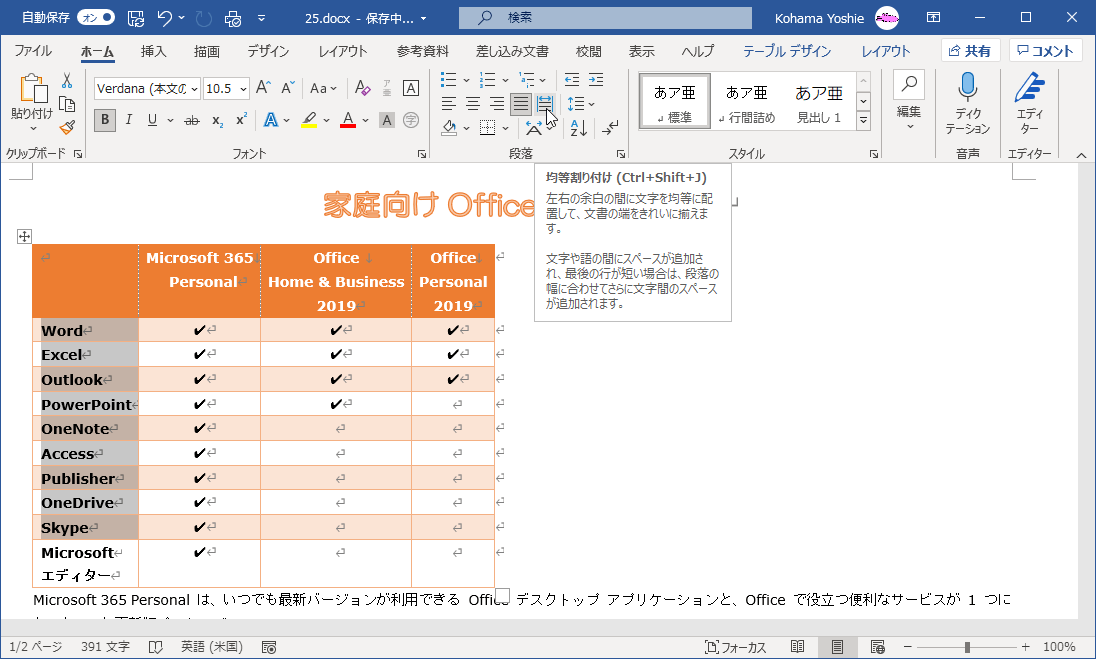The image size is (1096, 659).
Task: Open the Editor pen icon
Action: (1030, 105)
